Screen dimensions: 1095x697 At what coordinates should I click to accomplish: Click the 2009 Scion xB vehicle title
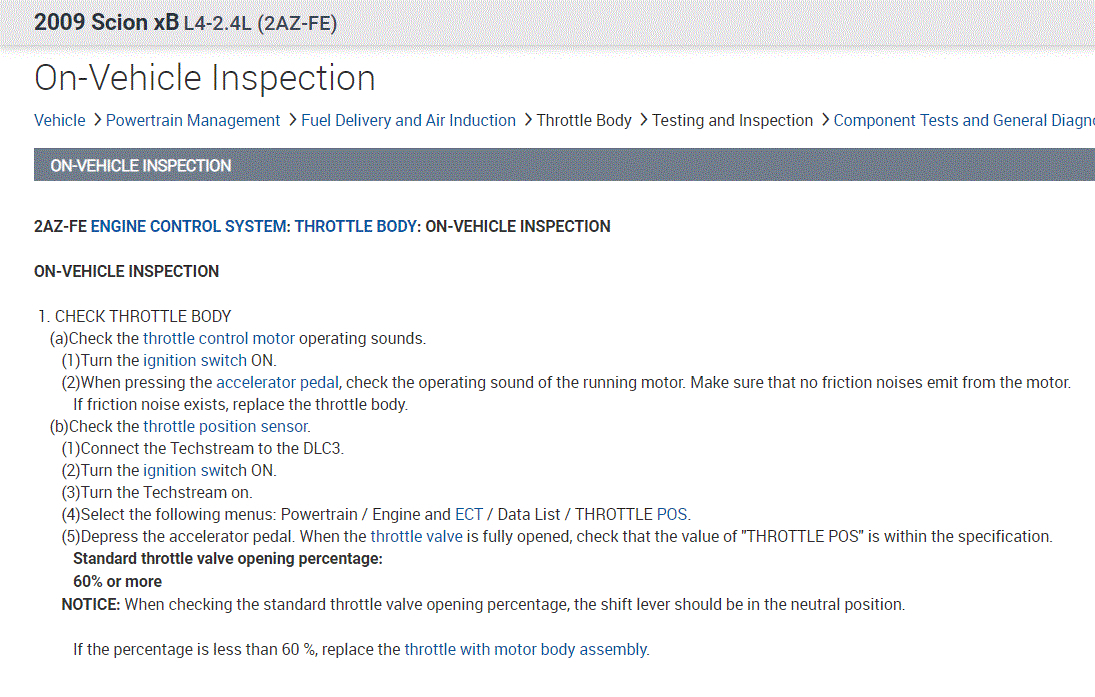click(x=105, y=23)
